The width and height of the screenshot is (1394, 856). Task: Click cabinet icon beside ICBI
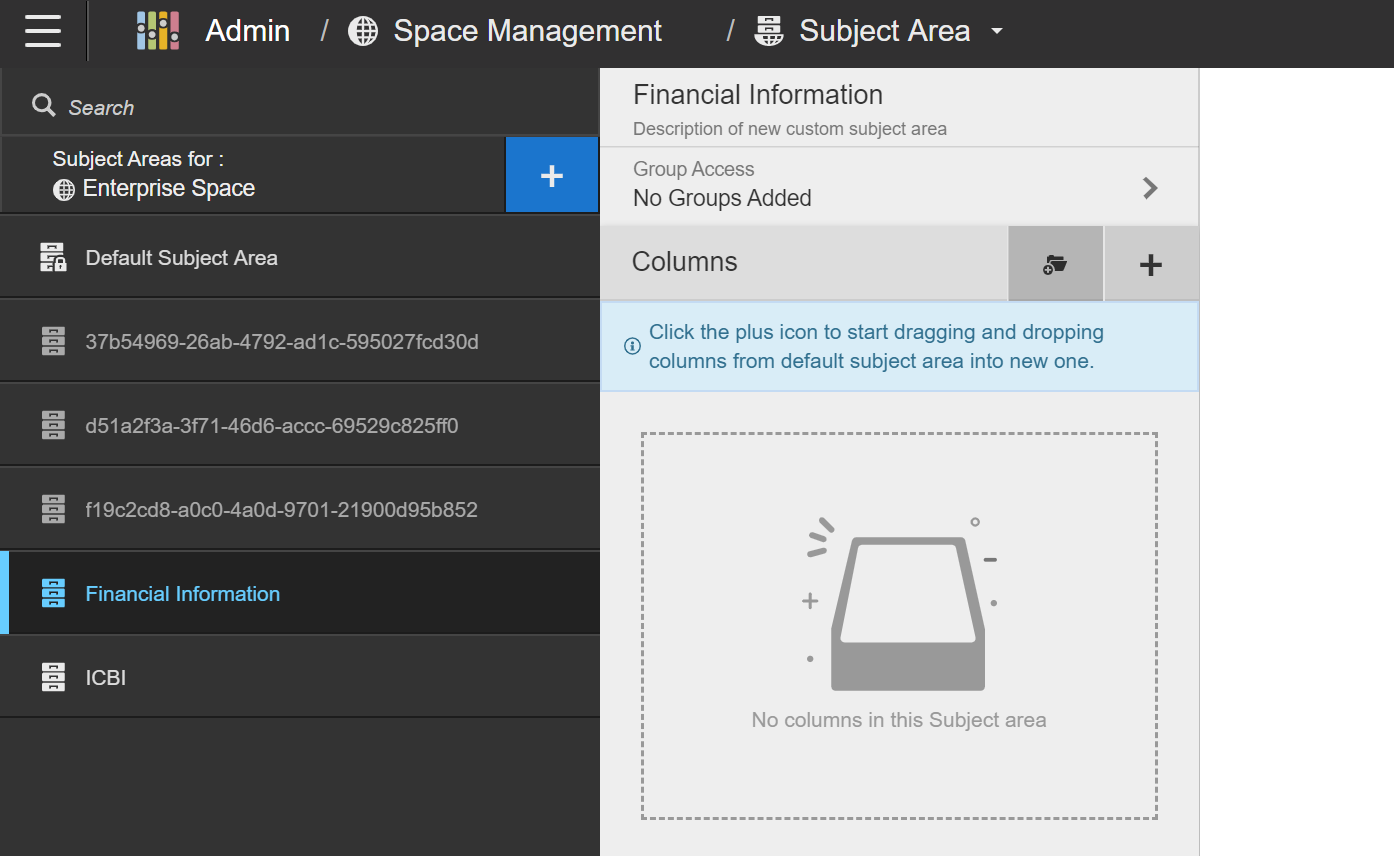(x=53, y=677)
